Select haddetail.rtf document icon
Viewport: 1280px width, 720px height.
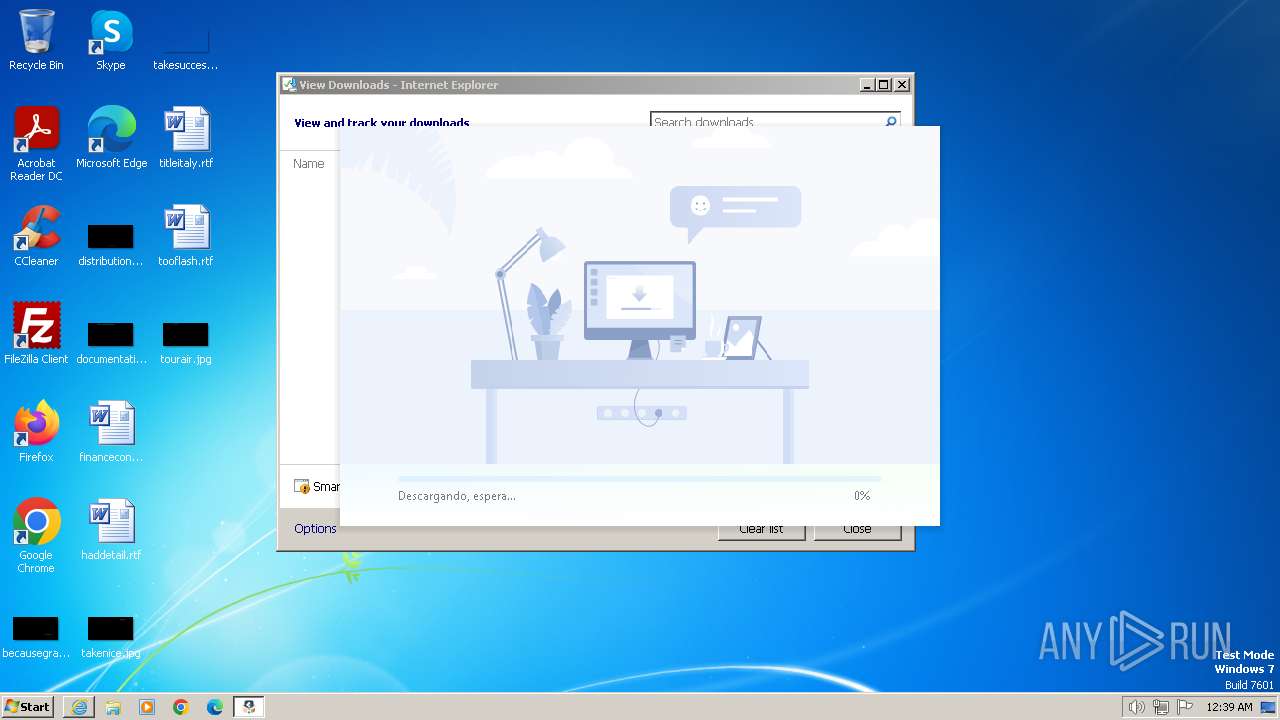(x=111, y=530)
